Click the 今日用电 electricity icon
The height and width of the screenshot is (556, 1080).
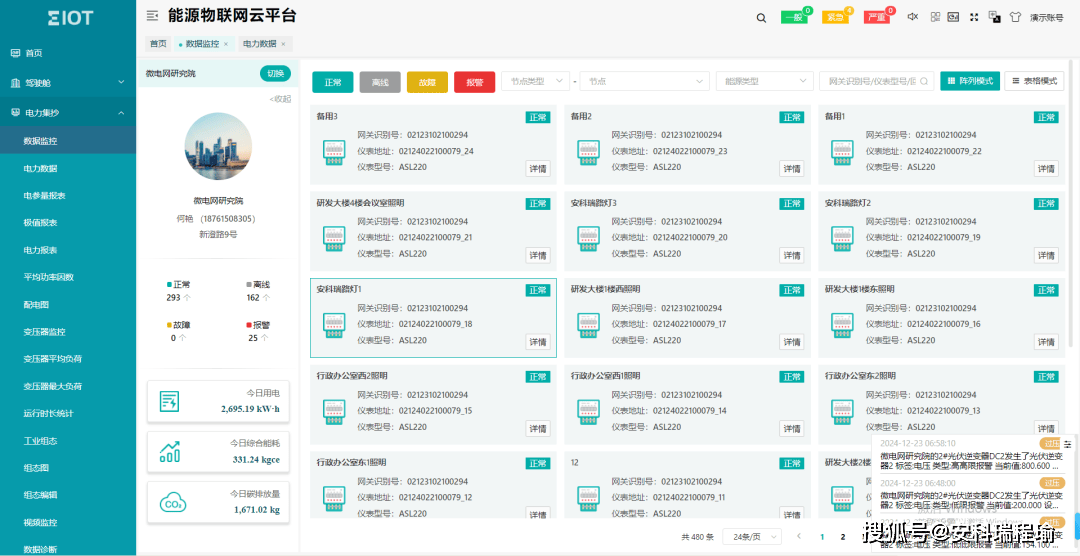[169, 401]
